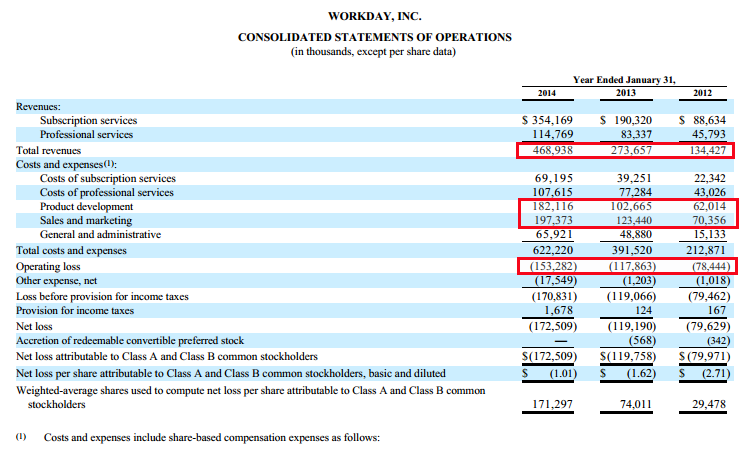Click Accretion of redeemable convertible preferred stock

coord(130,341)
